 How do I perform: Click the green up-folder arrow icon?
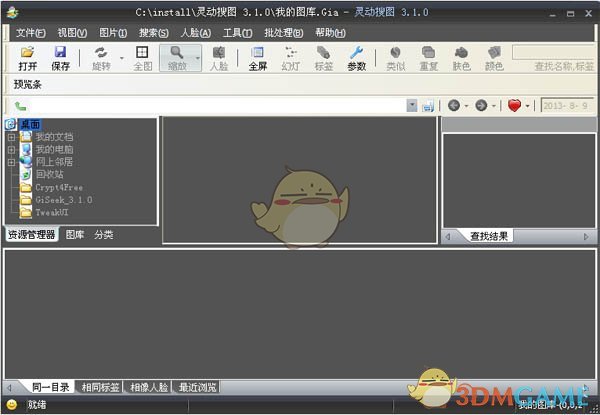[20, 106]
